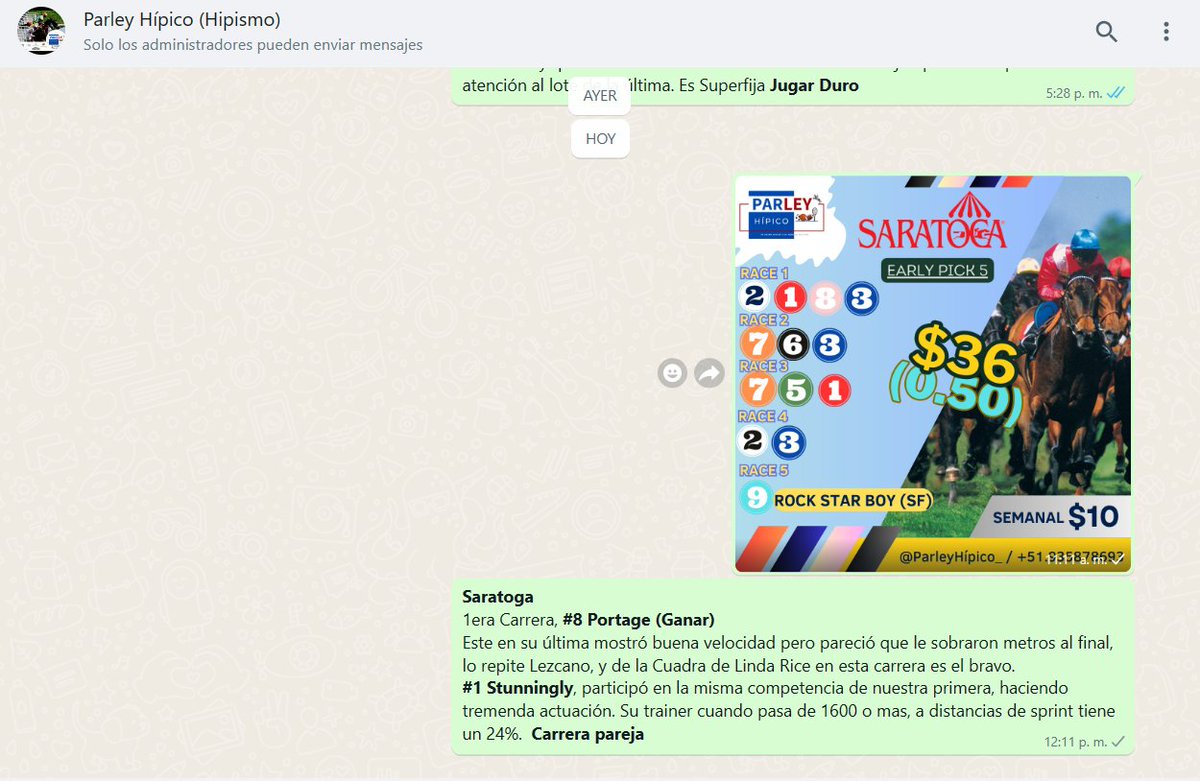Image resolution: width=1200 pixels, height=781 pixels.
Task: Click the 5:28 p. m. message timestamp
Action: pyautogui.click(x=1074, y=93)
